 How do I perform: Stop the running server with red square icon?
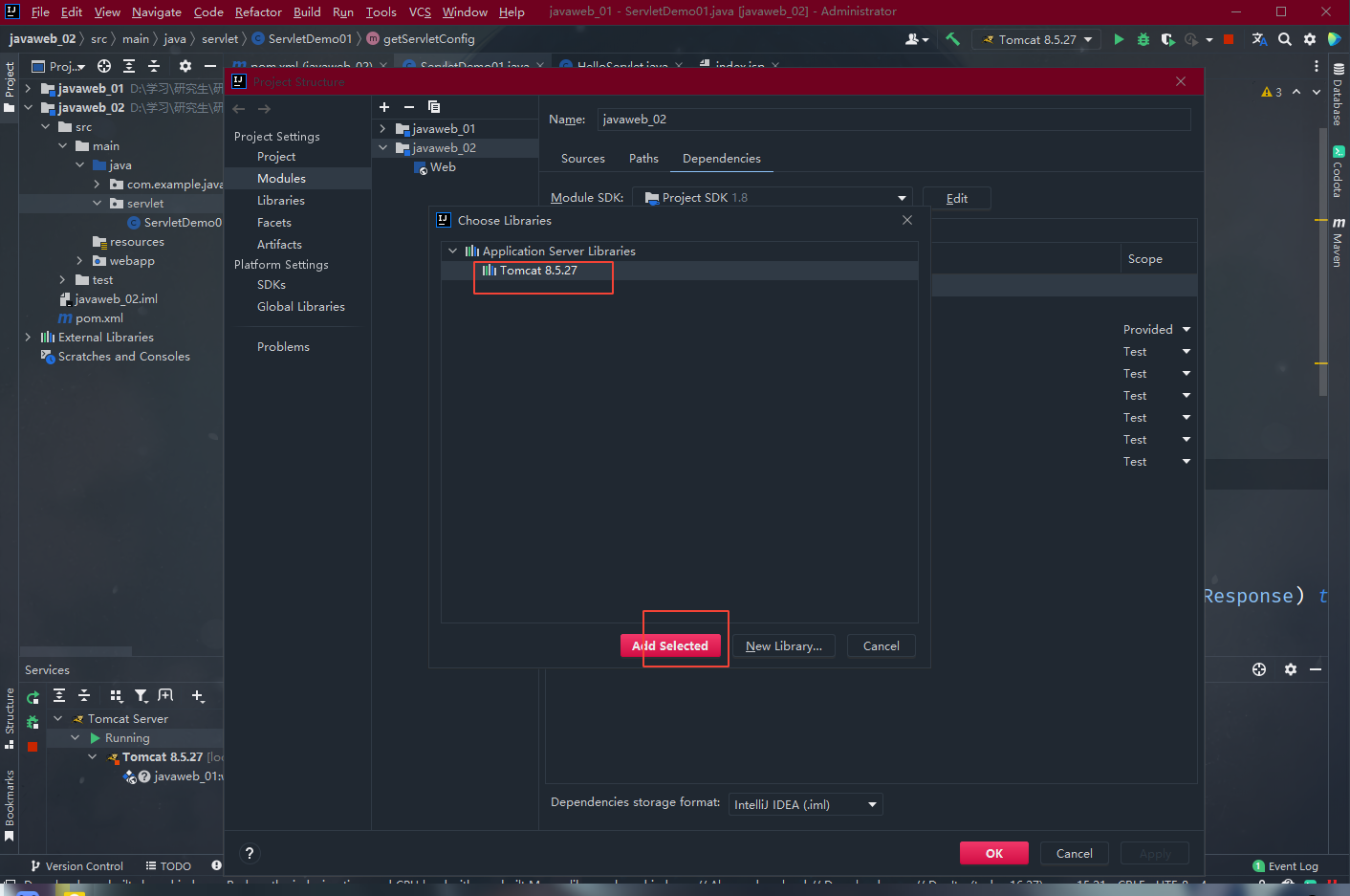click(1229, 39)
